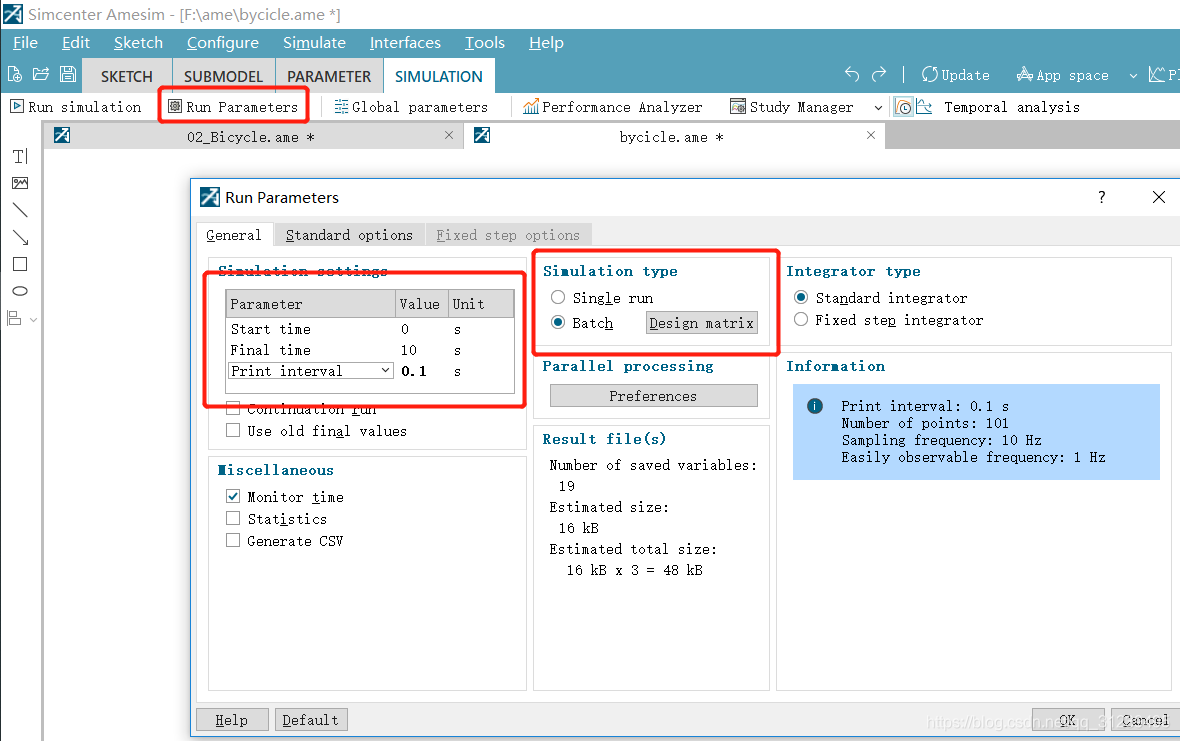Image resolution: width=1180 pixels, height=741 pixels.
Task: Click the Final time value 10
Action: tap(409, 350)
